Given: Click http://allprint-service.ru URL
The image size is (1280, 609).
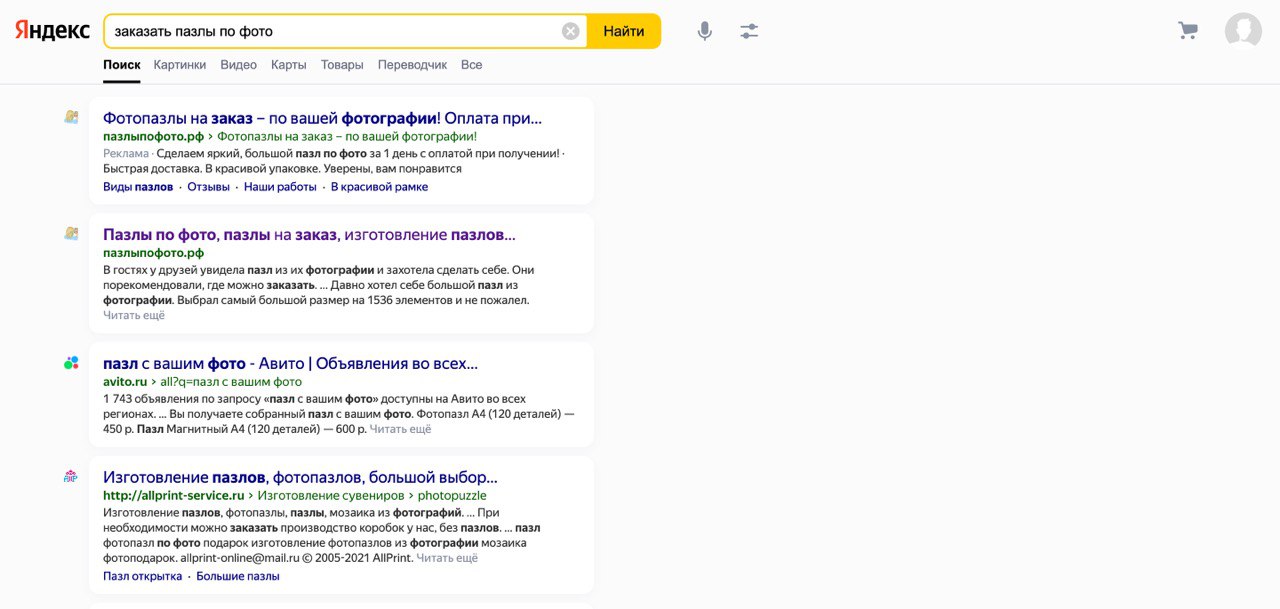Looking at the screenshot, I should [x=174, y=495].
